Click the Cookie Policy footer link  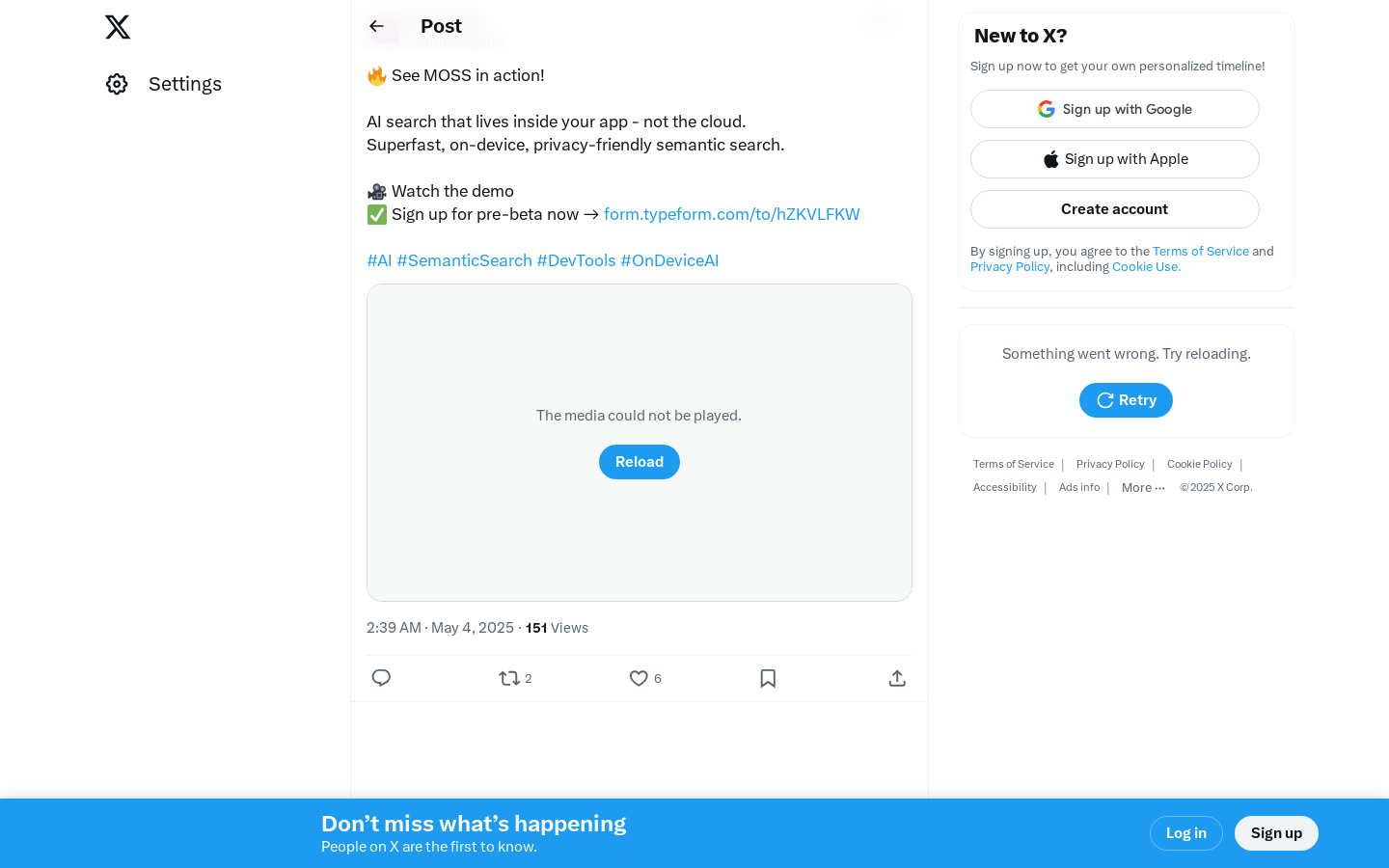coord(1199,464)
